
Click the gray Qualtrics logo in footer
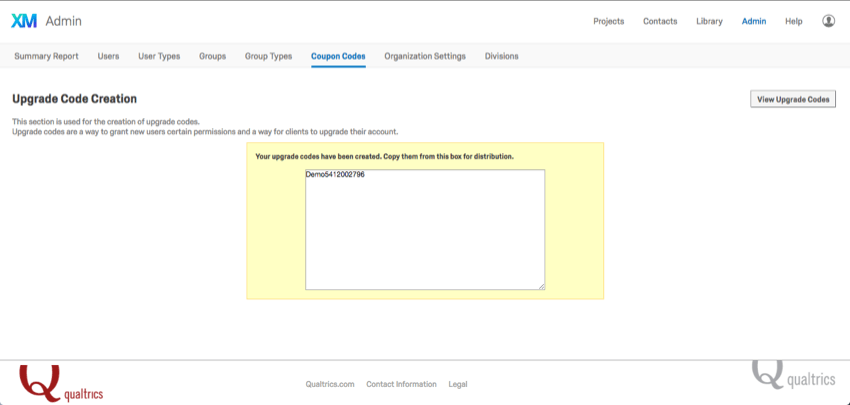[x=793, y=375]
